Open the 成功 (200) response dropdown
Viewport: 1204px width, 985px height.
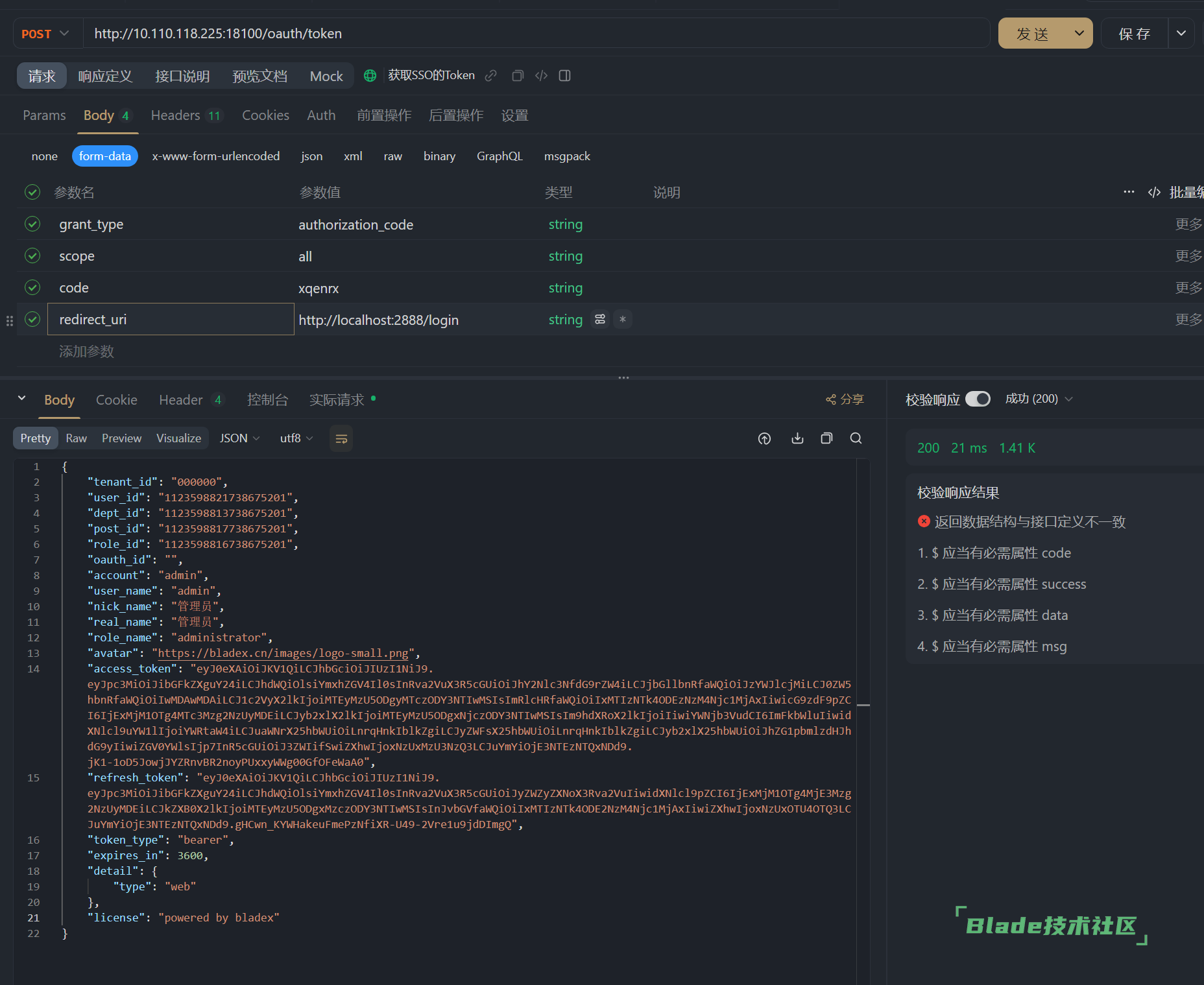coord(1039,399)
